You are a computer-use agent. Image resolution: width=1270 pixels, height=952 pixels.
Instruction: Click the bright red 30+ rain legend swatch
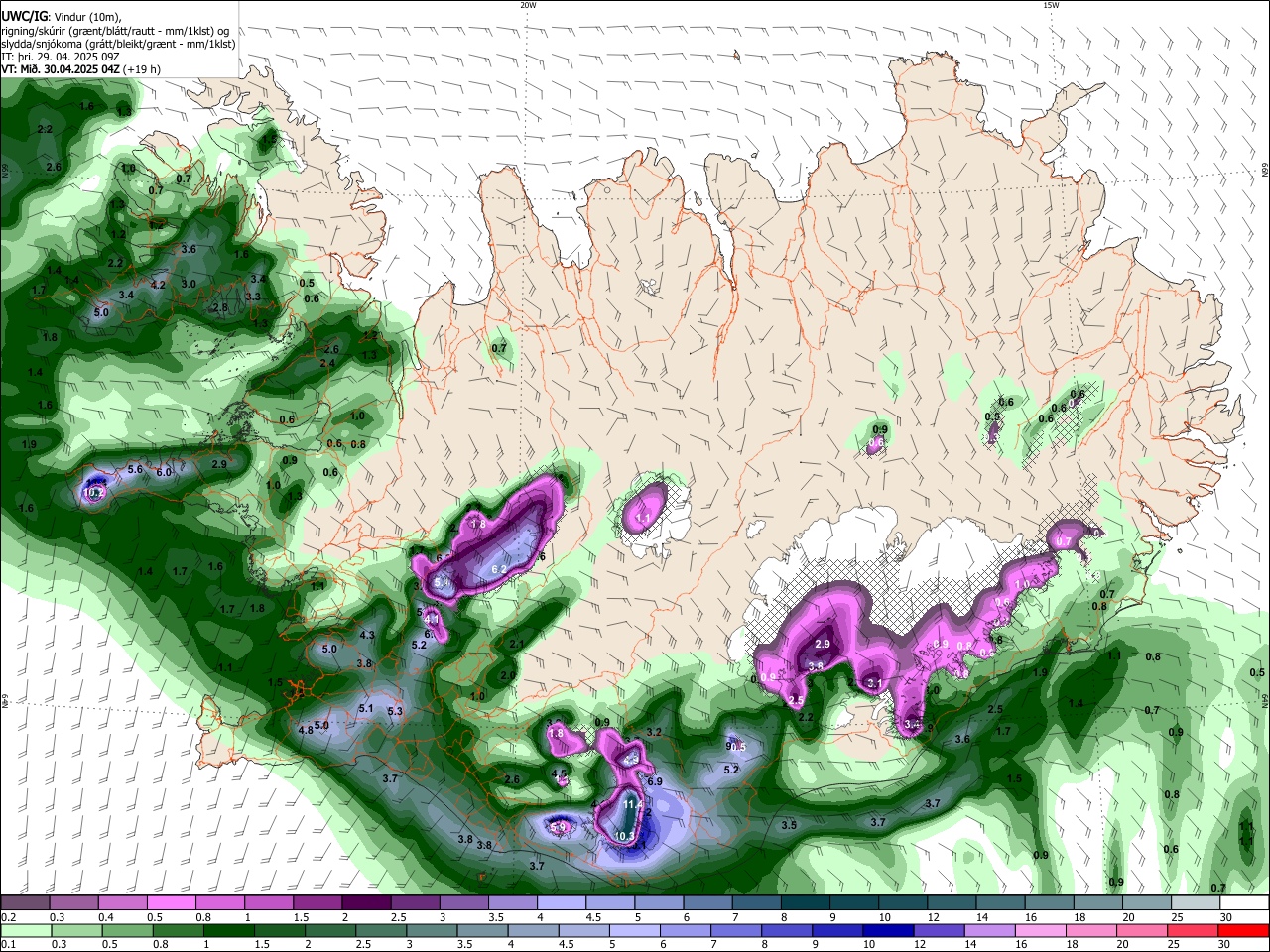[1243, 930]
